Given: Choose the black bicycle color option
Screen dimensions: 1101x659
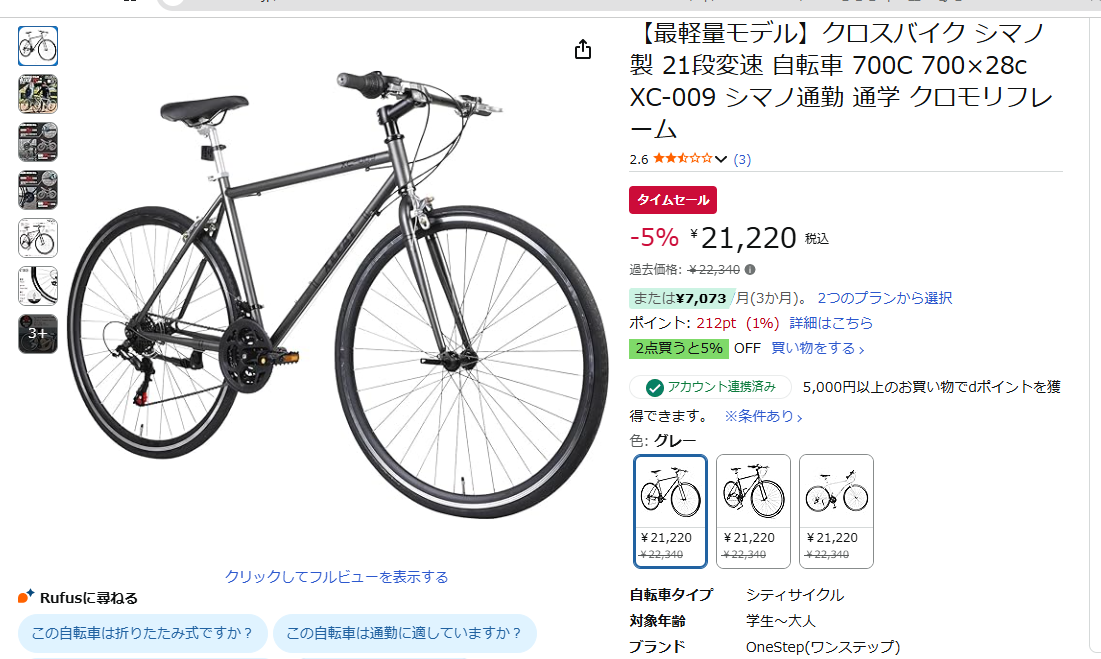Looking at the screenshot, I should (x=753, y=511).
